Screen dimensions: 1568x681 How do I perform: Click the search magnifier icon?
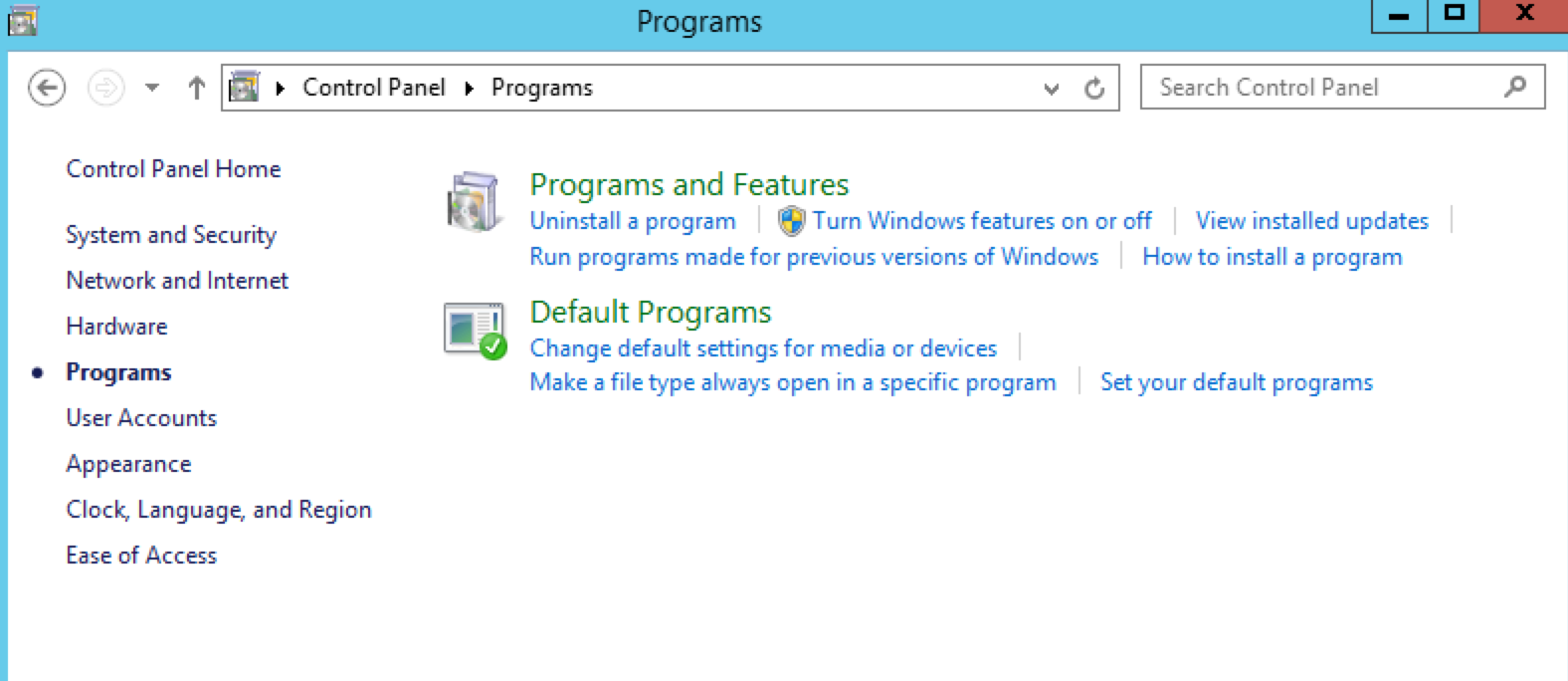tap(1515, 87)
